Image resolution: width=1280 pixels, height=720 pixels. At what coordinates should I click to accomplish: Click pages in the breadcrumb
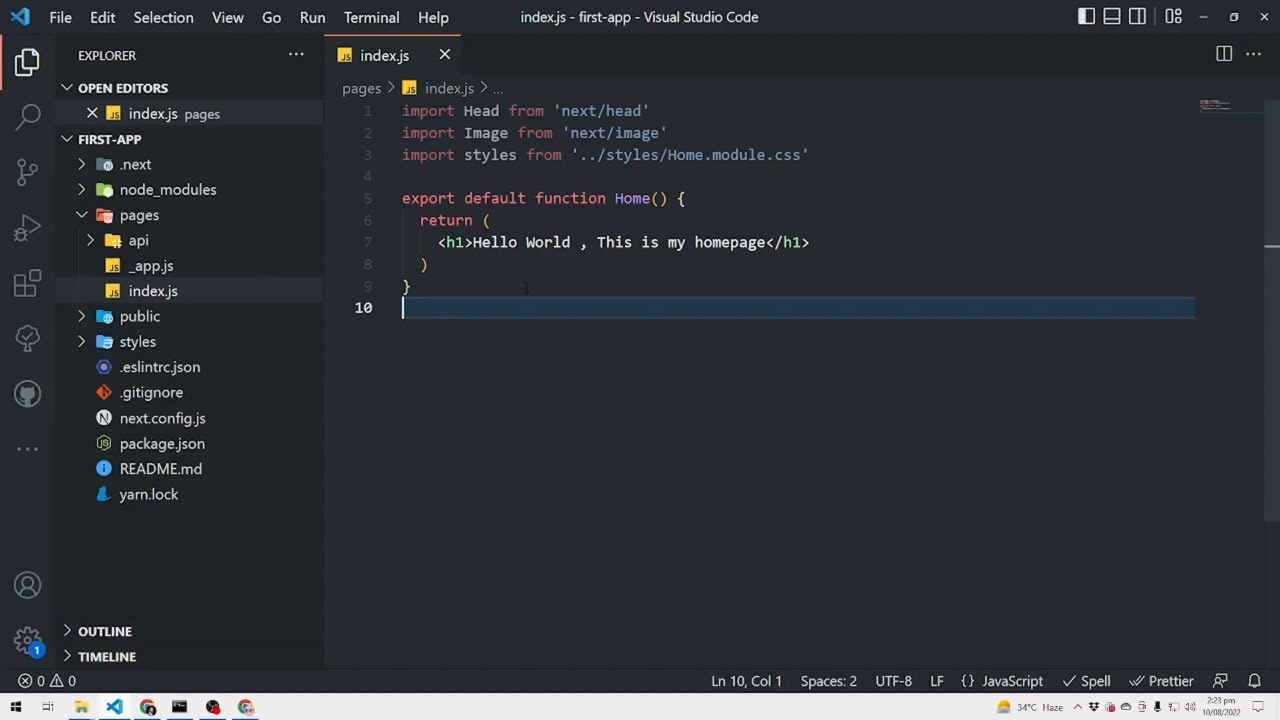[x=362, y=88]
